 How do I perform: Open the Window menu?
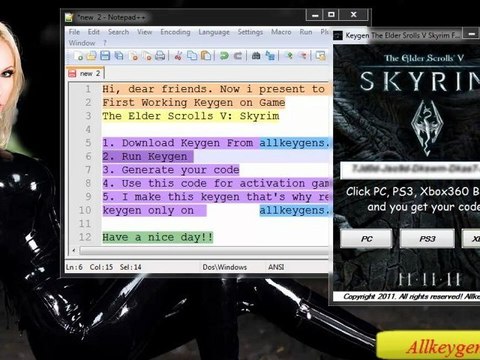pos(82,43)
